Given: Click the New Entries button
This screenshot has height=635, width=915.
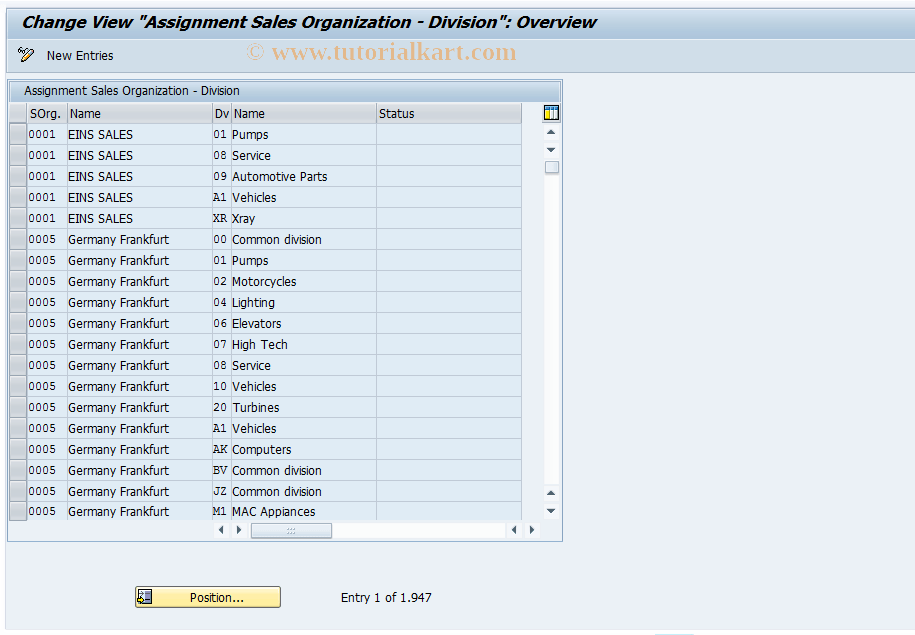Looking at the screenshot, I should [x=79, y=55].
